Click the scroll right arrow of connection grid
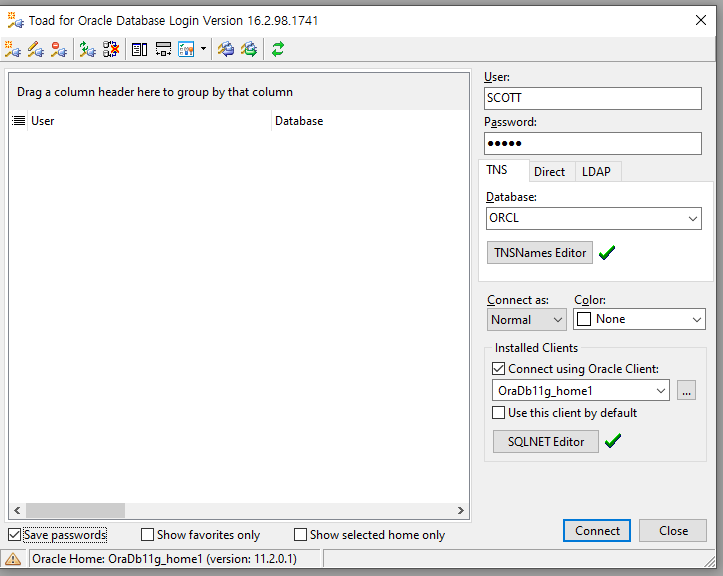Screen dimensions: 723x576 pyautogui.click(x=461, y=511)
